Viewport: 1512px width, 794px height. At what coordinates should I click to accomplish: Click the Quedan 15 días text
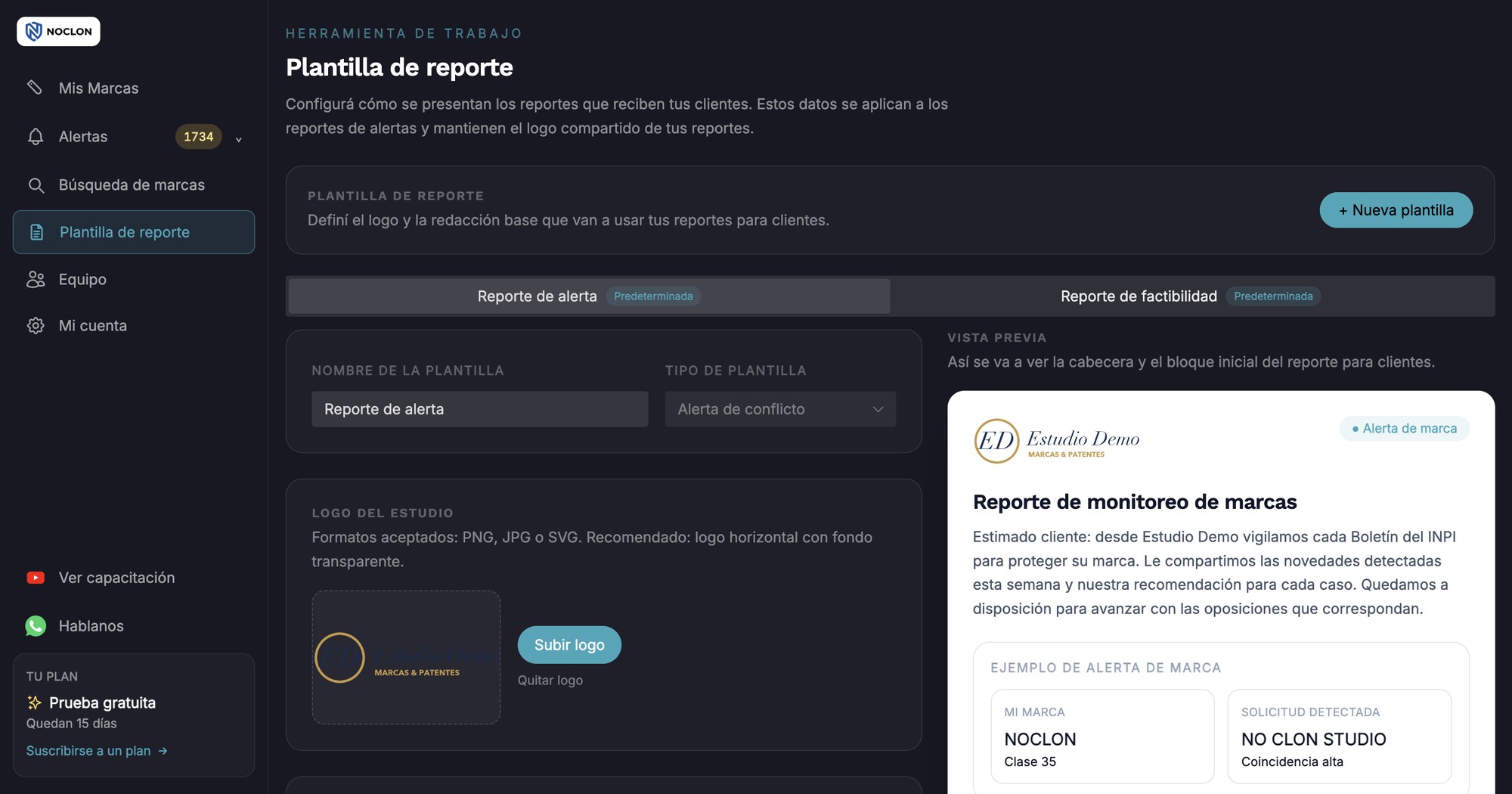(72, 724)
